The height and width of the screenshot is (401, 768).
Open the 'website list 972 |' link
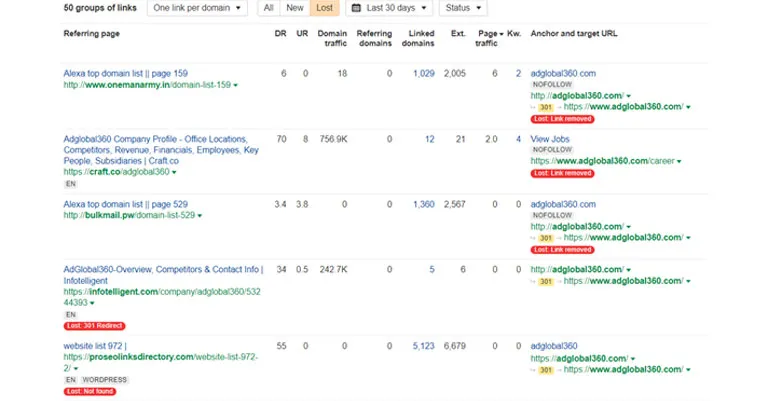pos(95,346)
